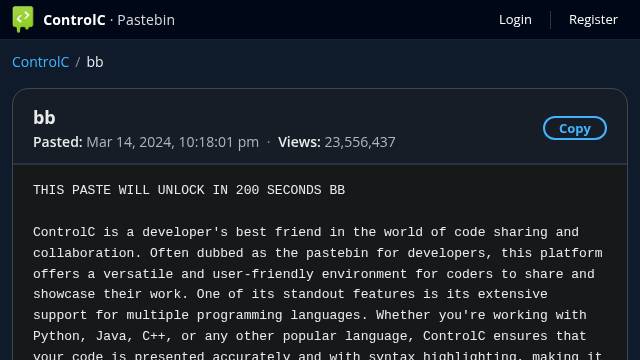The width and height of the screenshot is (640, 360).
Task: Open the ControlC Pastebin home title
Action: coord(109,20)
